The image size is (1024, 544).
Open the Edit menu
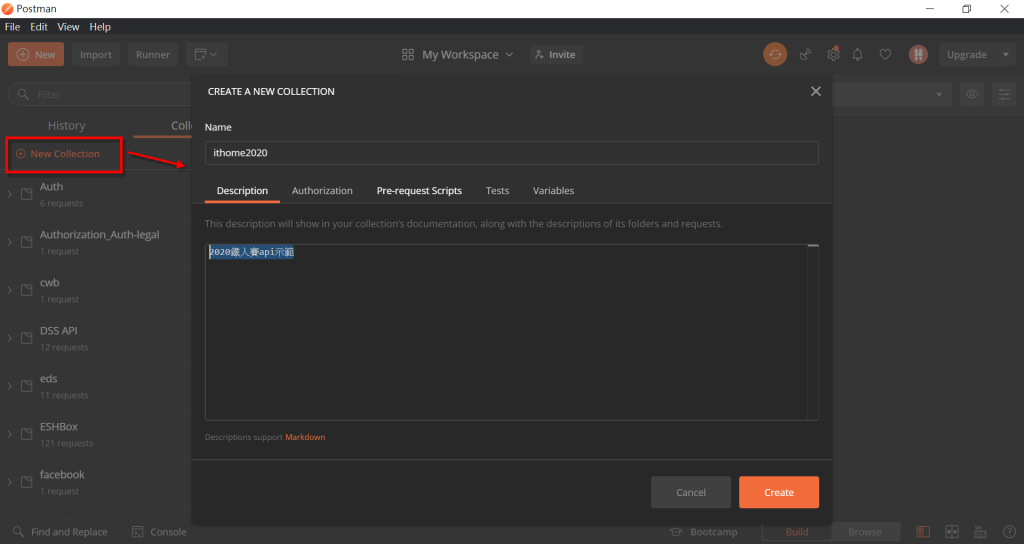(39, 27)
